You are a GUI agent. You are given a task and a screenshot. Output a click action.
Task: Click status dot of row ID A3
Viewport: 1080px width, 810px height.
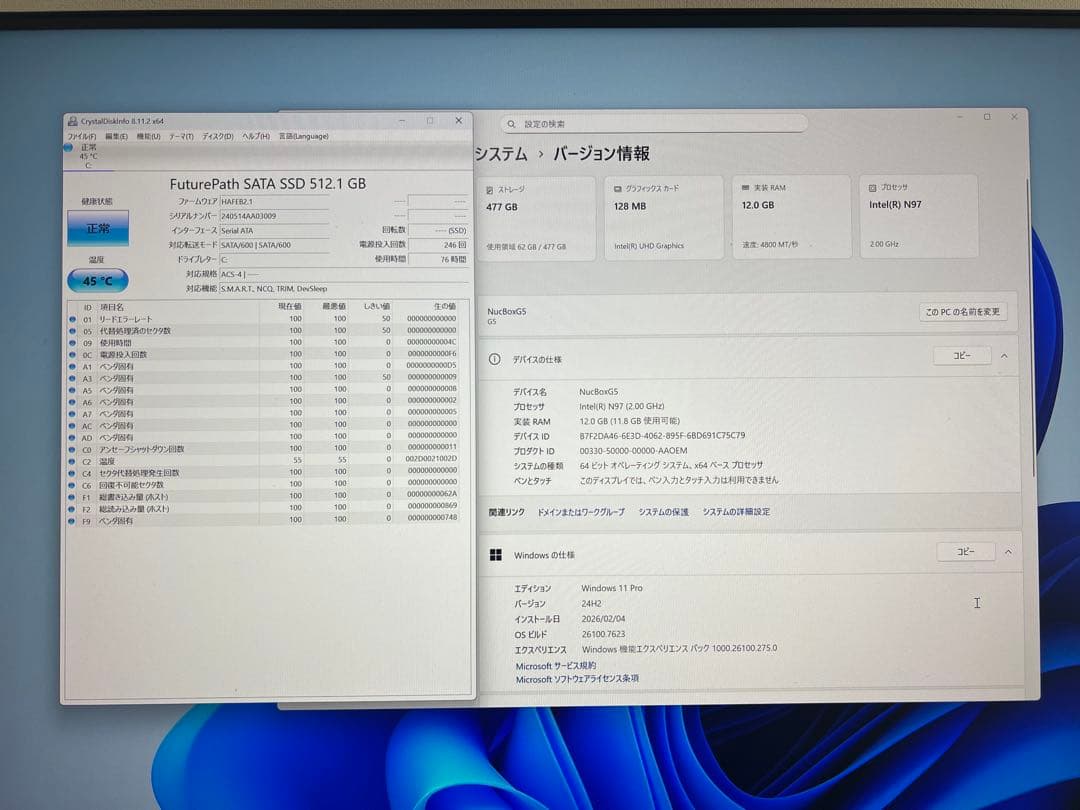tap(72, 378)
